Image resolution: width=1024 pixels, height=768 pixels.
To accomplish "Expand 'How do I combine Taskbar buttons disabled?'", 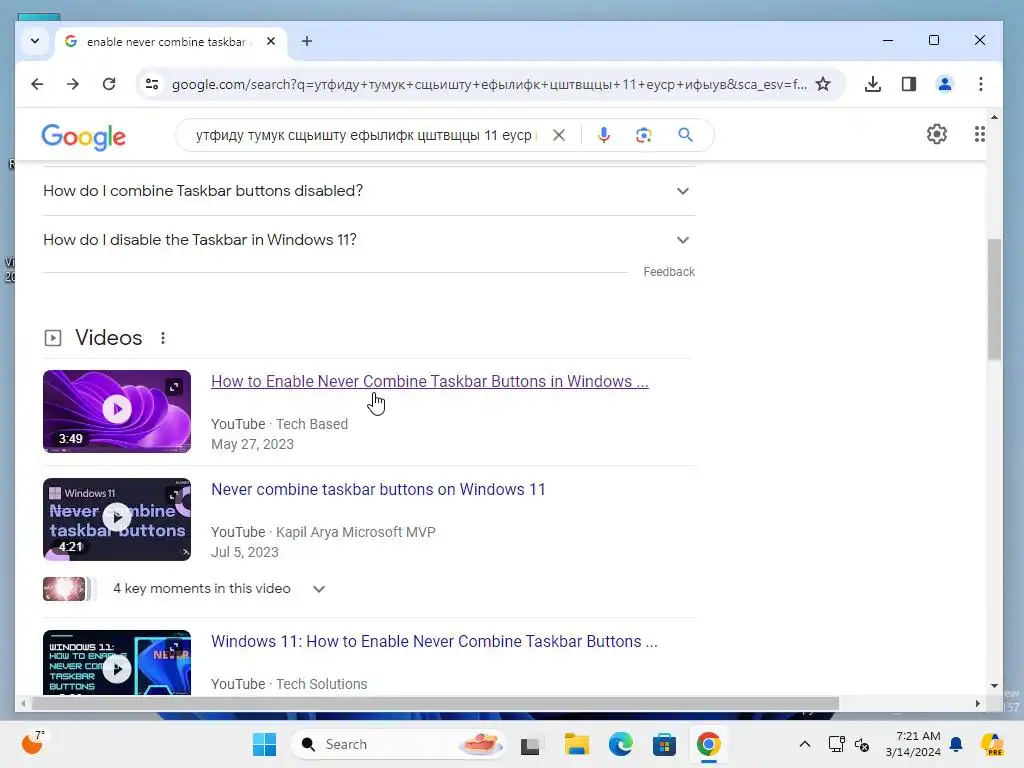I will click(369, 191).
